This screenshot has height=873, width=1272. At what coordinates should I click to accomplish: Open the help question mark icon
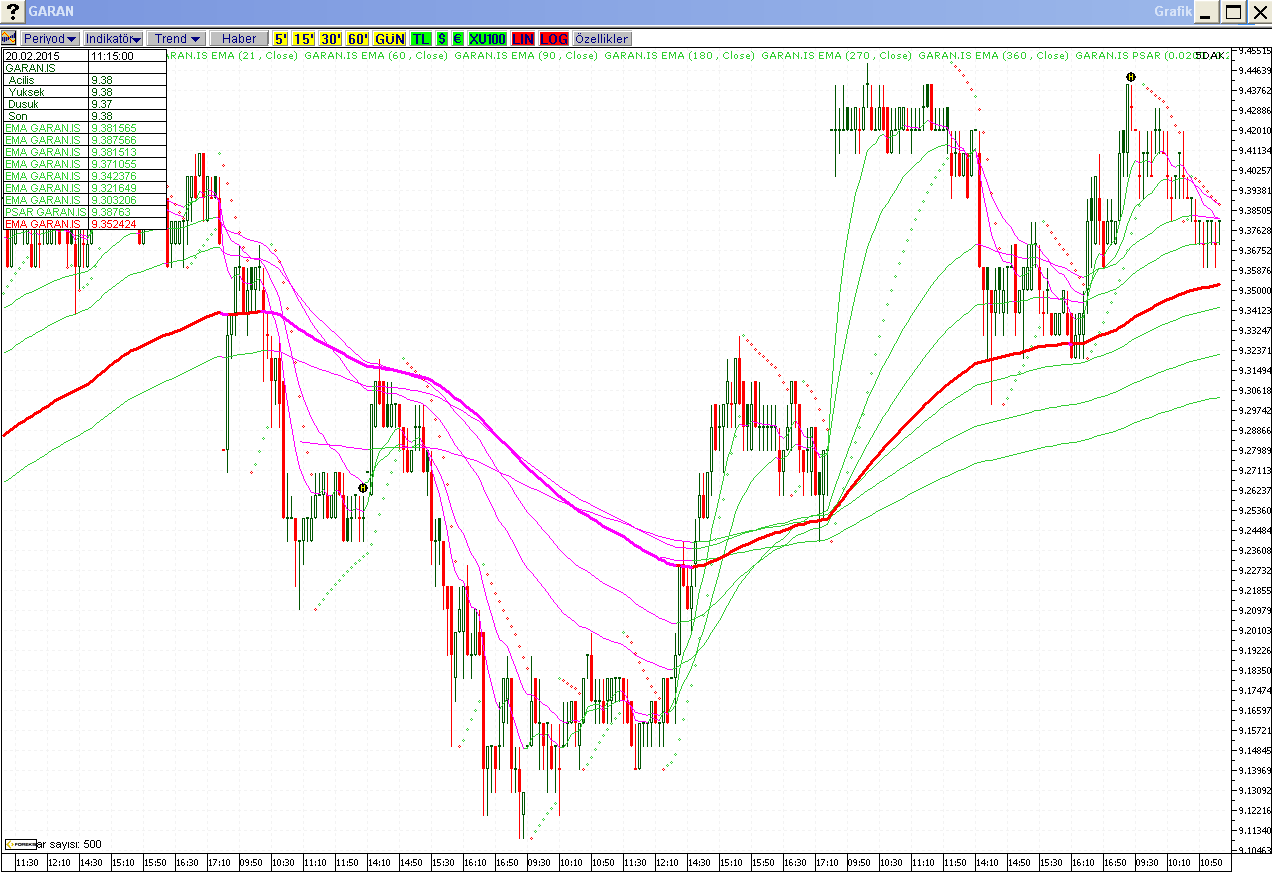(12, 12)
